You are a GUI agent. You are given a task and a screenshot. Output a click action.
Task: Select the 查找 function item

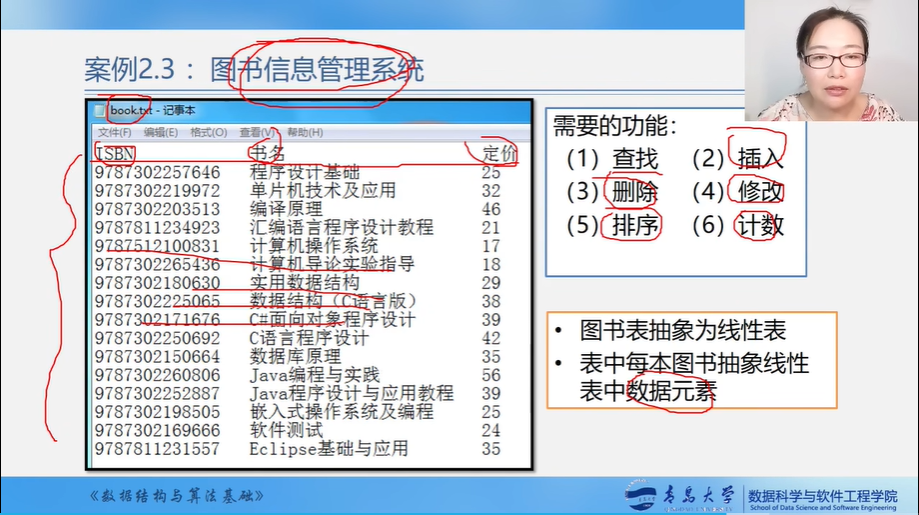635,159
